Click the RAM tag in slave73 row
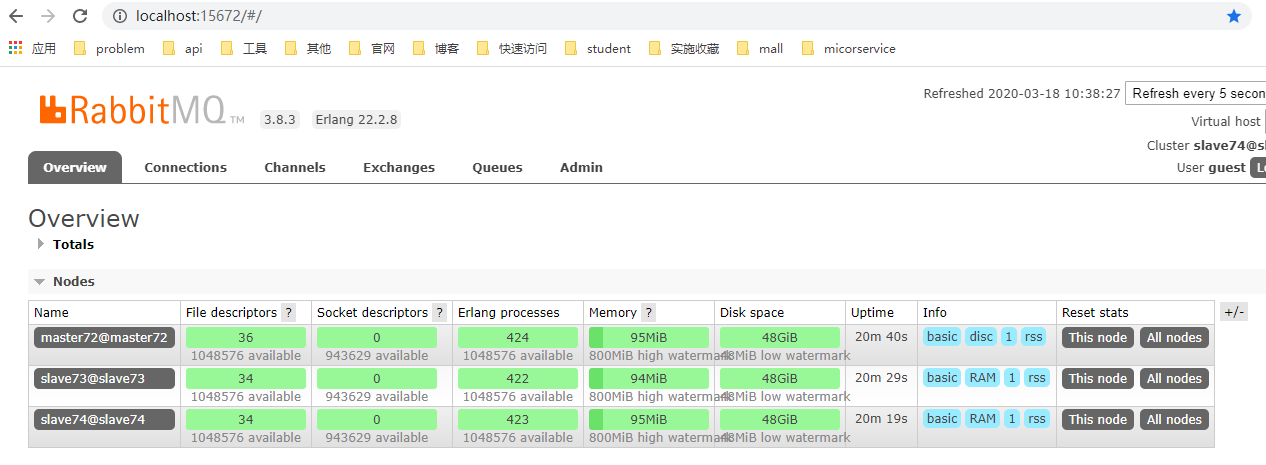 983,378
